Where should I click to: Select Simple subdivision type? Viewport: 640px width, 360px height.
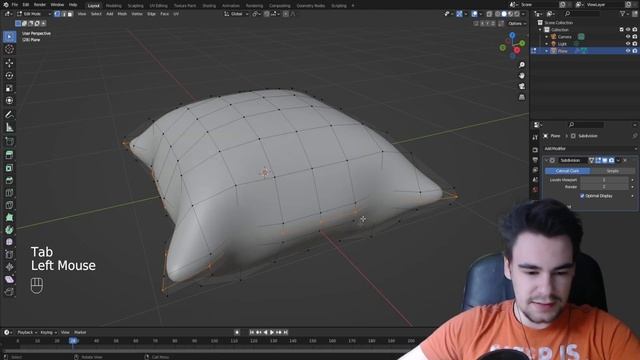pos(613,171)
